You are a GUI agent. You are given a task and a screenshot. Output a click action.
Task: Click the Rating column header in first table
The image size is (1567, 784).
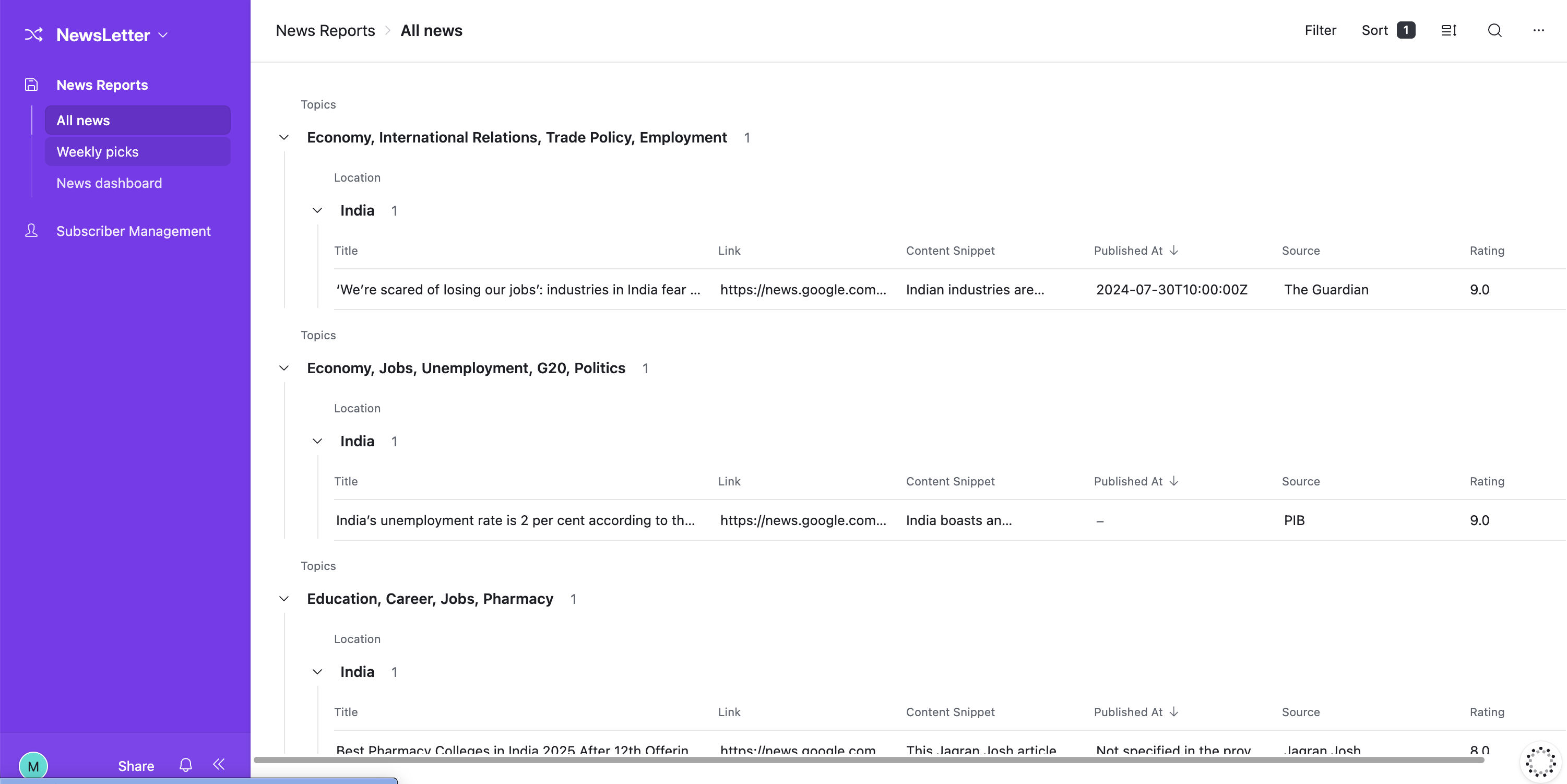1487,250
